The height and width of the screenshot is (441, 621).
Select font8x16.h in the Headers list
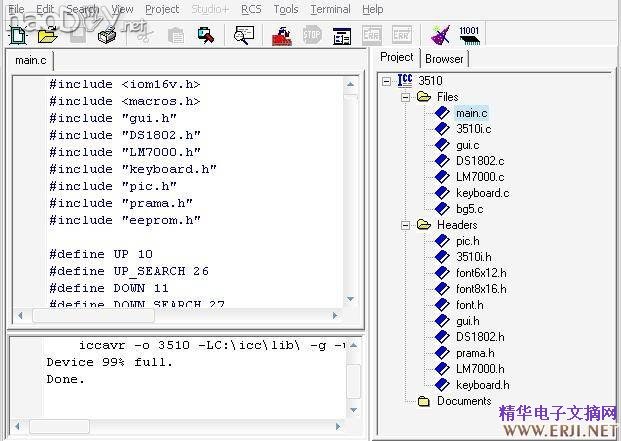coord(481,289)
